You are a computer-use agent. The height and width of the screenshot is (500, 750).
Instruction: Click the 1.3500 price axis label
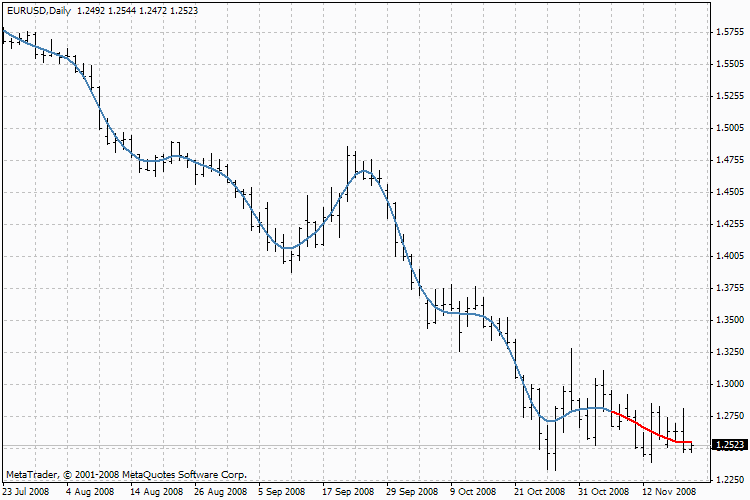click(731, 320)
